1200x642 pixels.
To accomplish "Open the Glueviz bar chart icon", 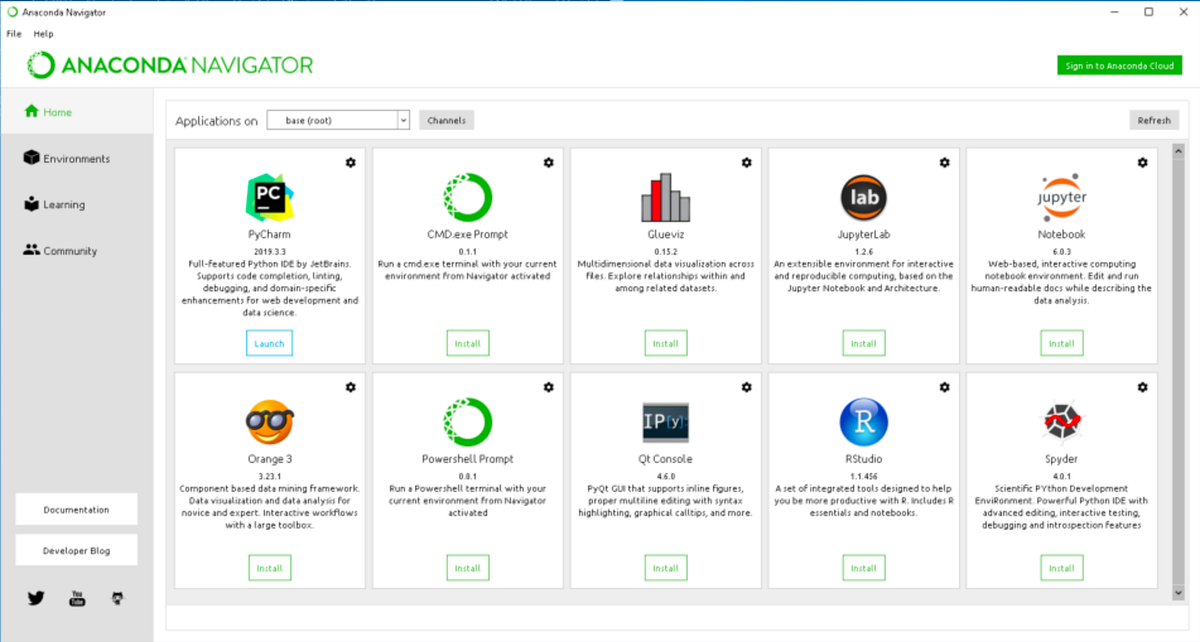I will pyautogui.click(x=665, y=197).
